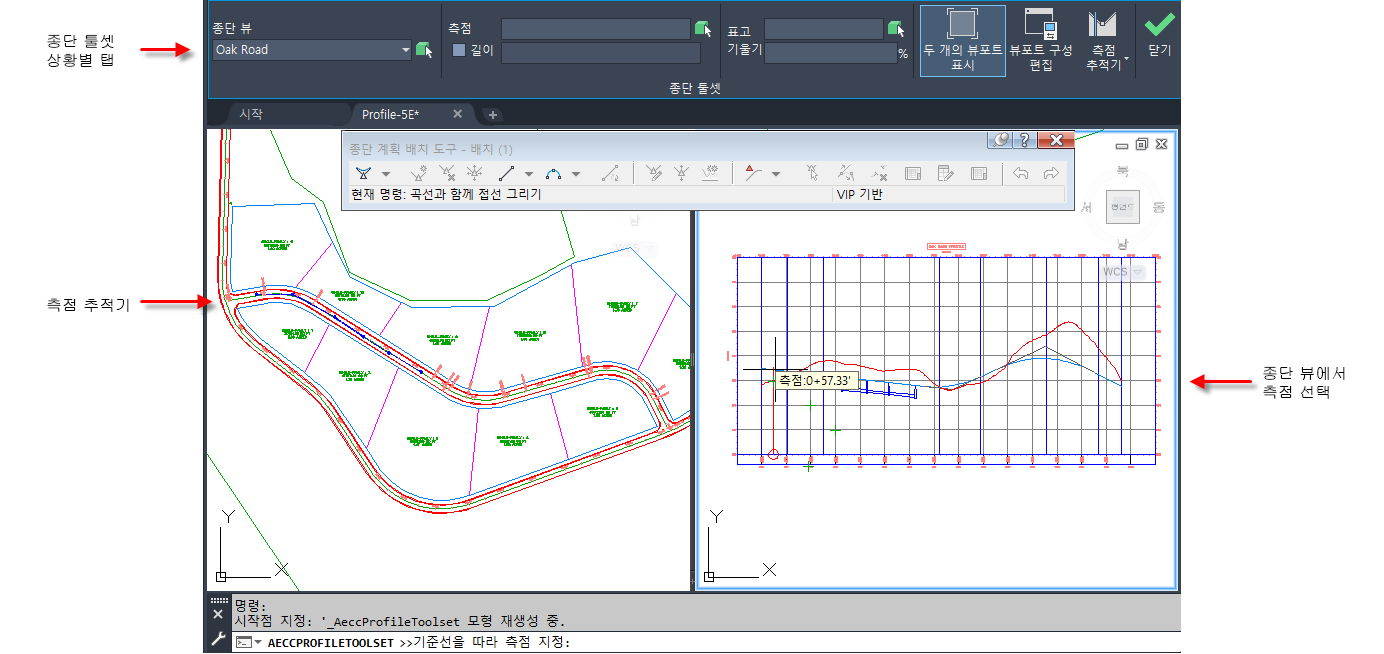1384x654 pixels.
Task: Choose the Insert PVI tool
Action: coord(419,173)
